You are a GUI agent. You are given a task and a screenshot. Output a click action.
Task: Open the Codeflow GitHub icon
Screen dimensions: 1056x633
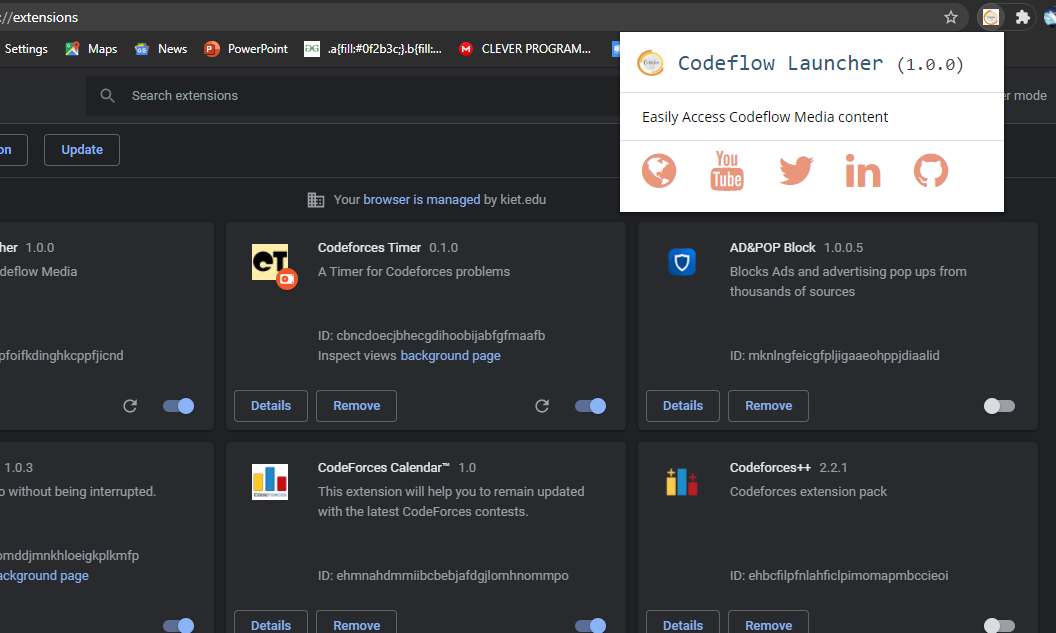coord(931,171)
